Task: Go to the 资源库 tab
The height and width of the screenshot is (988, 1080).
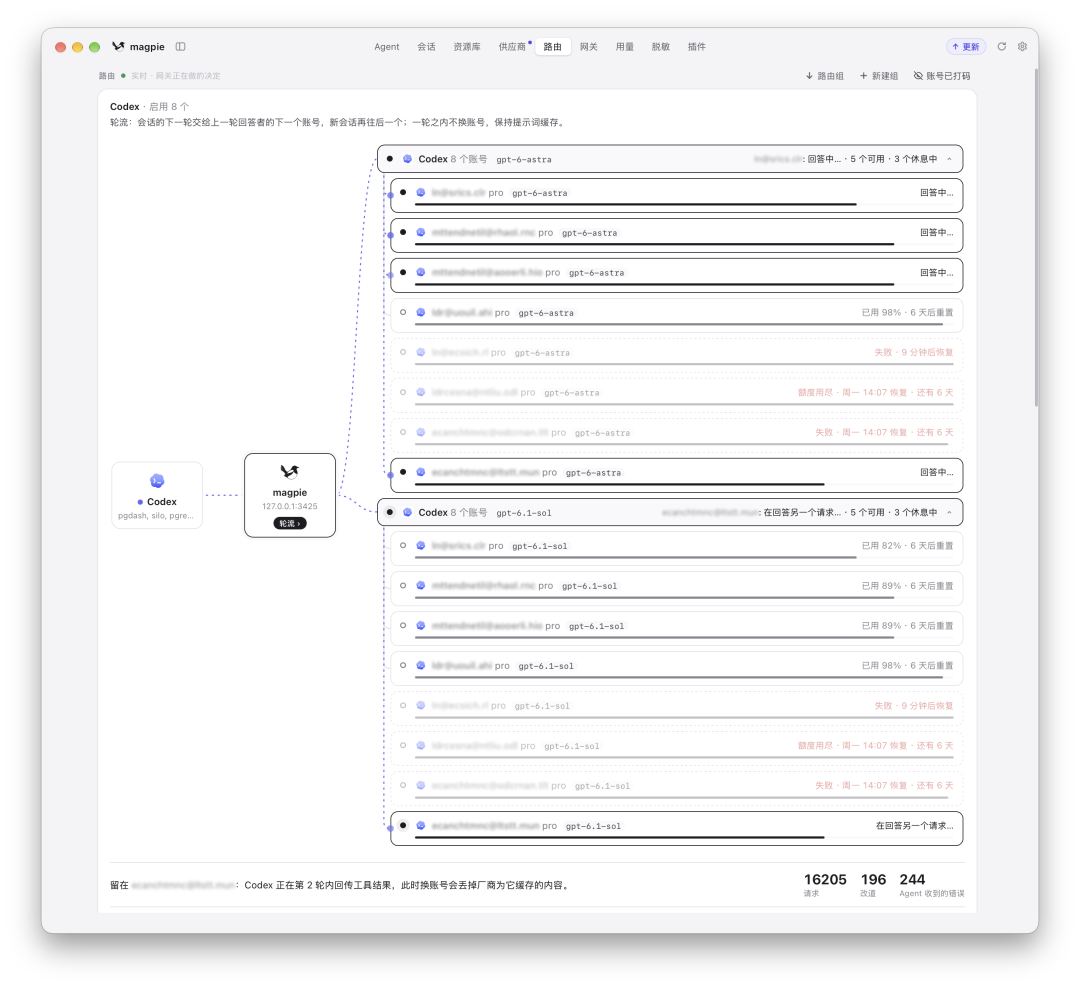Action: click(467, 47)
